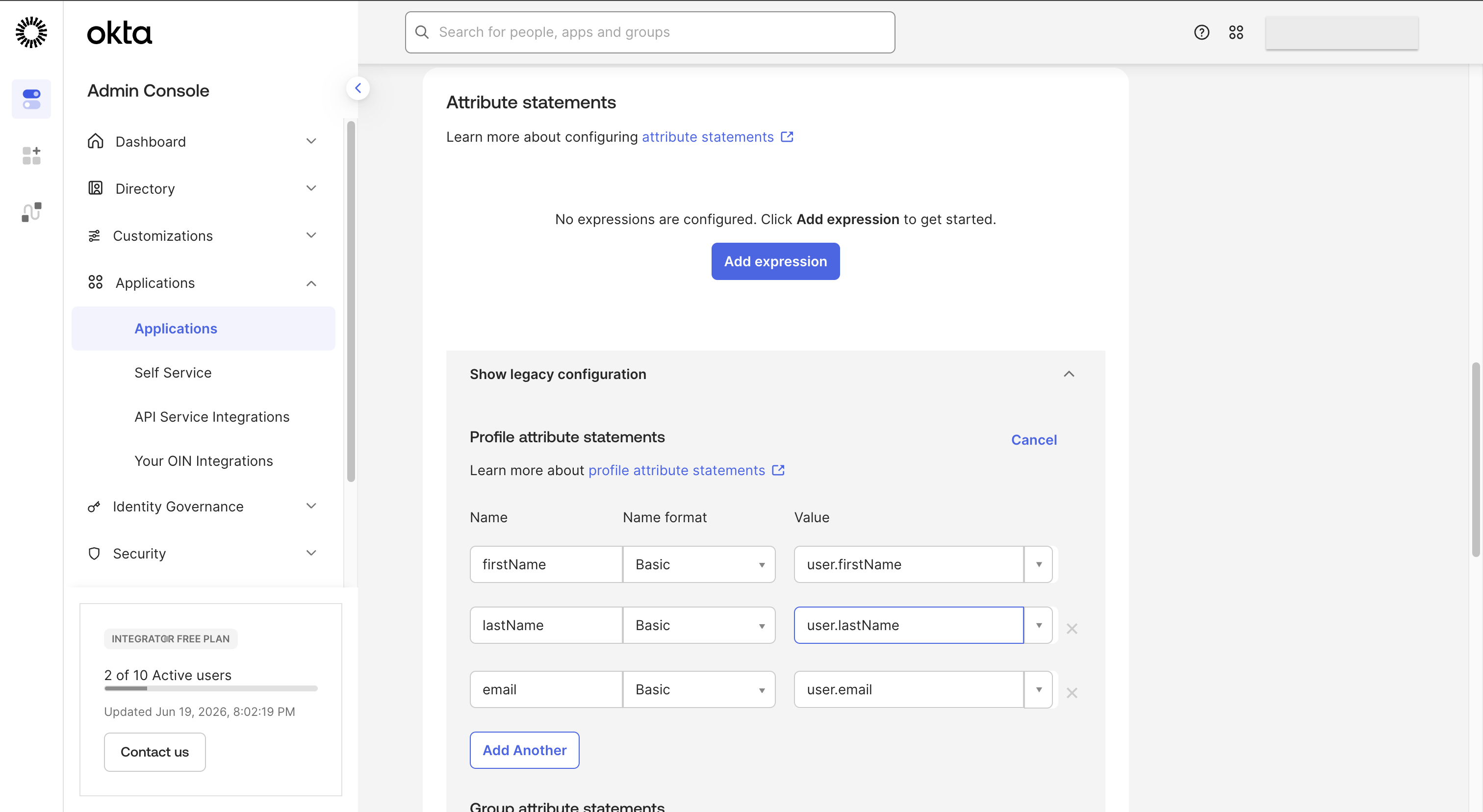Click the active users progress bar

pos(211,688)
